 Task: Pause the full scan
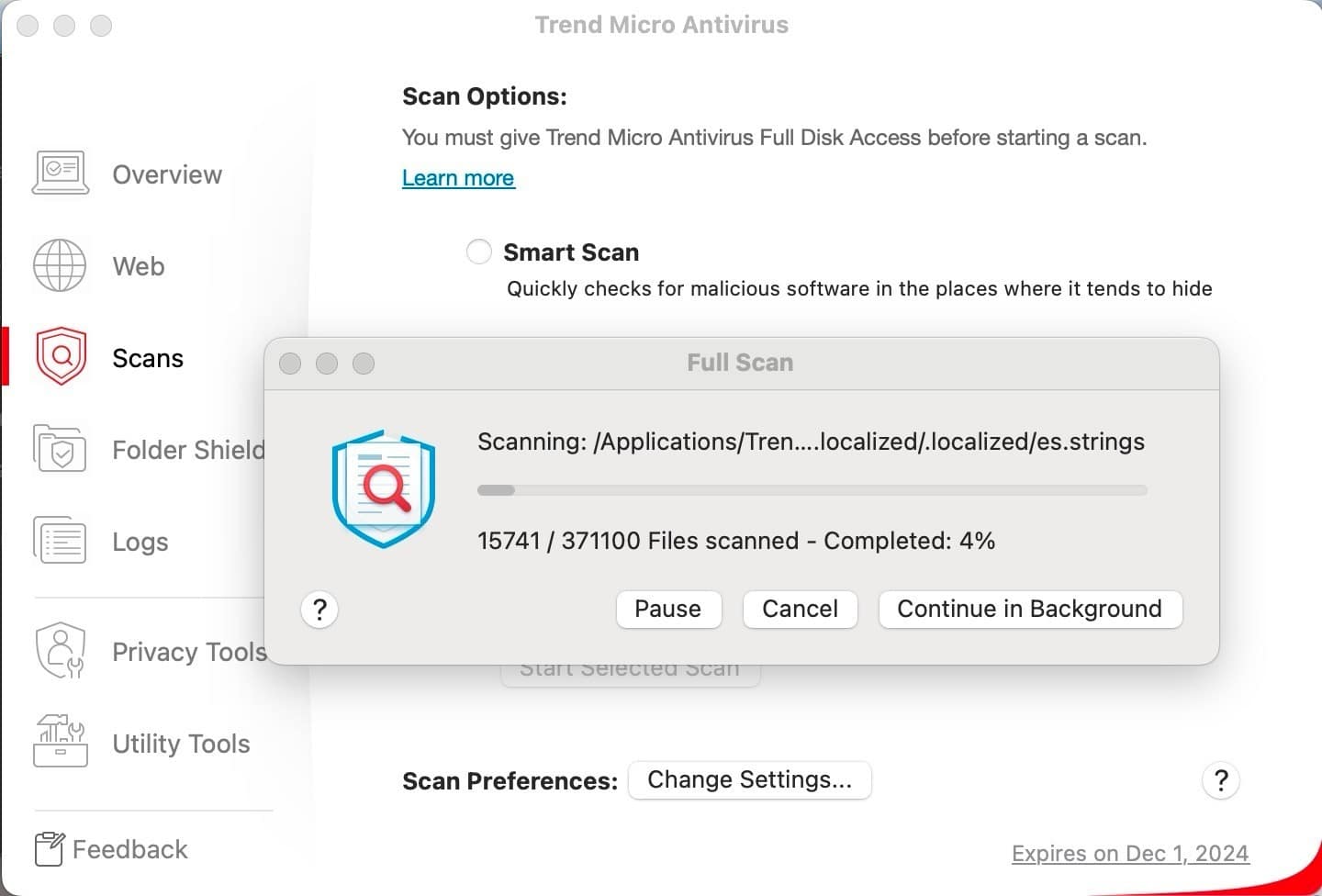tap(668, 610)
